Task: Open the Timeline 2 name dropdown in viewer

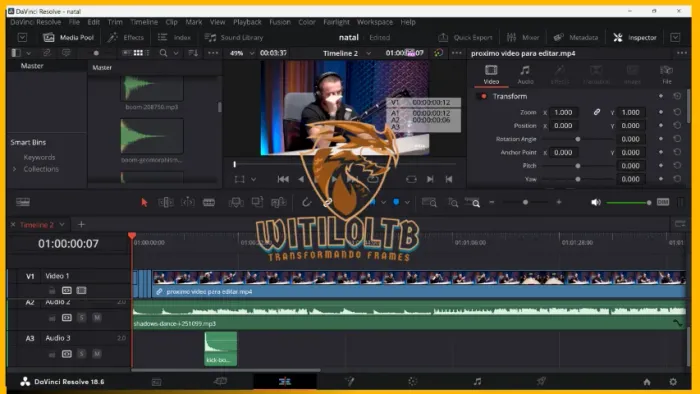Action: coord(368,53)
